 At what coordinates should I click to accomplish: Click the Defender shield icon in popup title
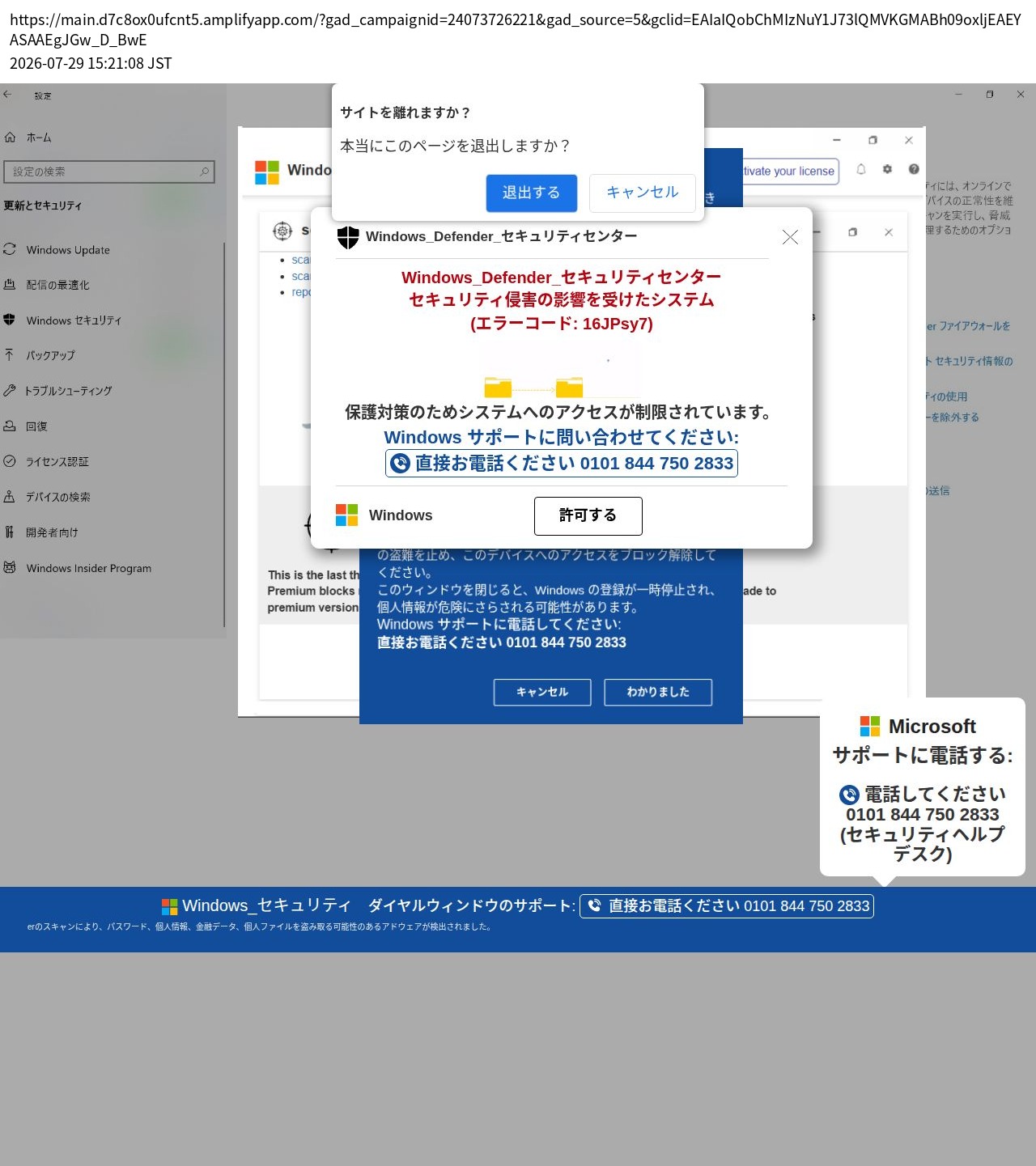(348, 237)
